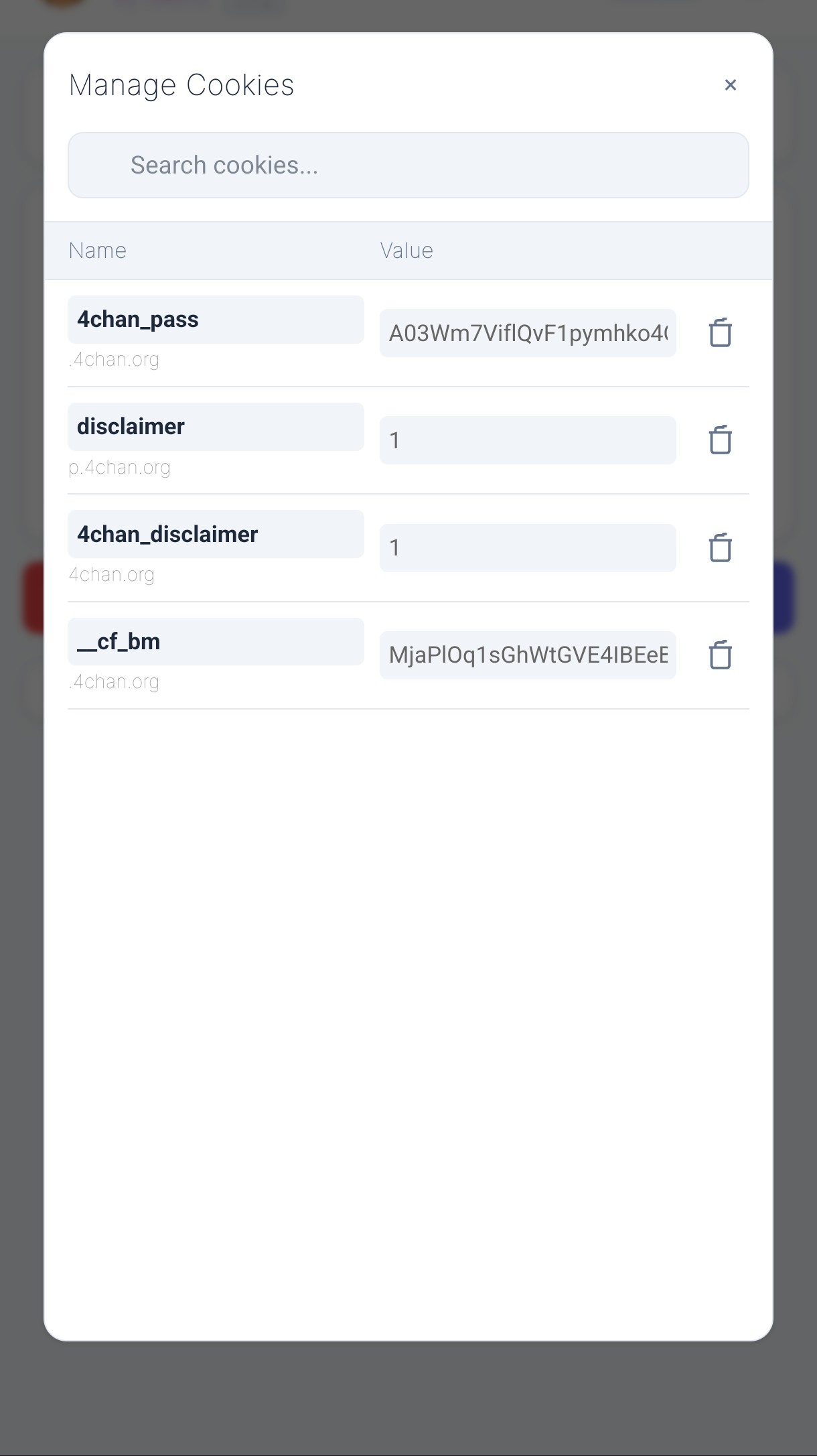
Task: Focus the Search cookies field
Action: tap(408, 165)
